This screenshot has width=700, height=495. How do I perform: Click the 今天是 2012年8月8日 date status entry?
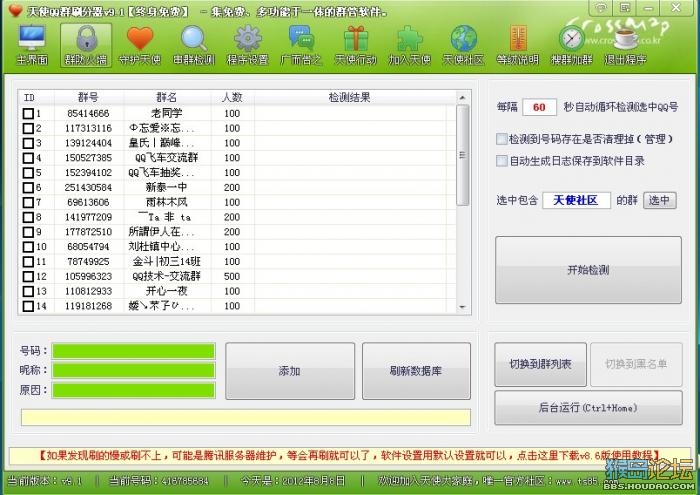[x=293, y=481]
